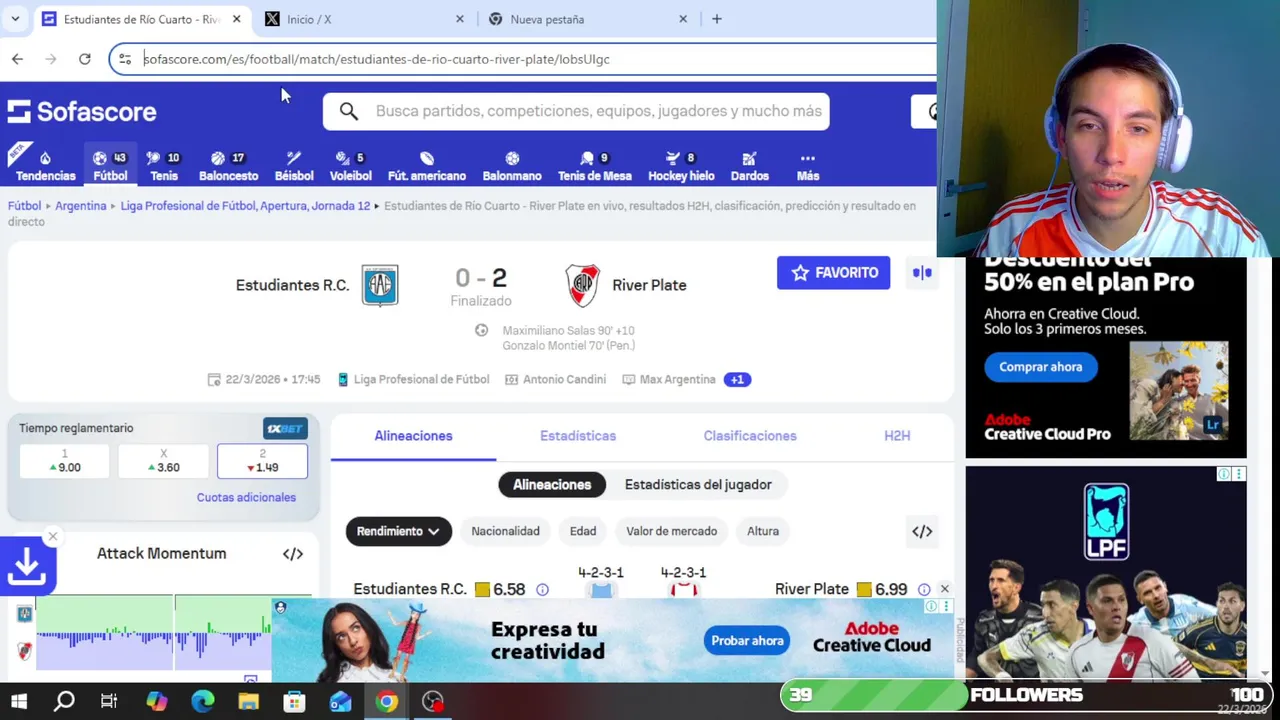
Task: Expand the Rendimiento dropdown
Action: click(x=399, y=532)
